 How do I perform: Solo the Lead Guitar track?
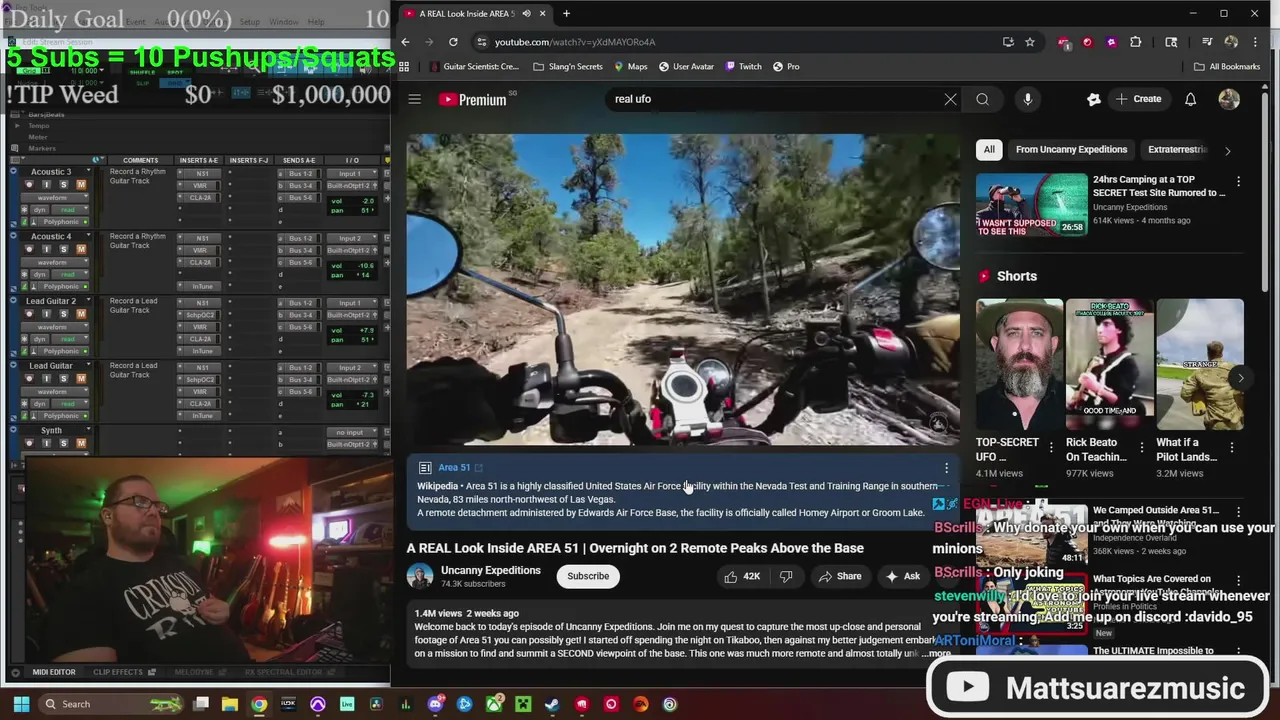click(63, 378)
